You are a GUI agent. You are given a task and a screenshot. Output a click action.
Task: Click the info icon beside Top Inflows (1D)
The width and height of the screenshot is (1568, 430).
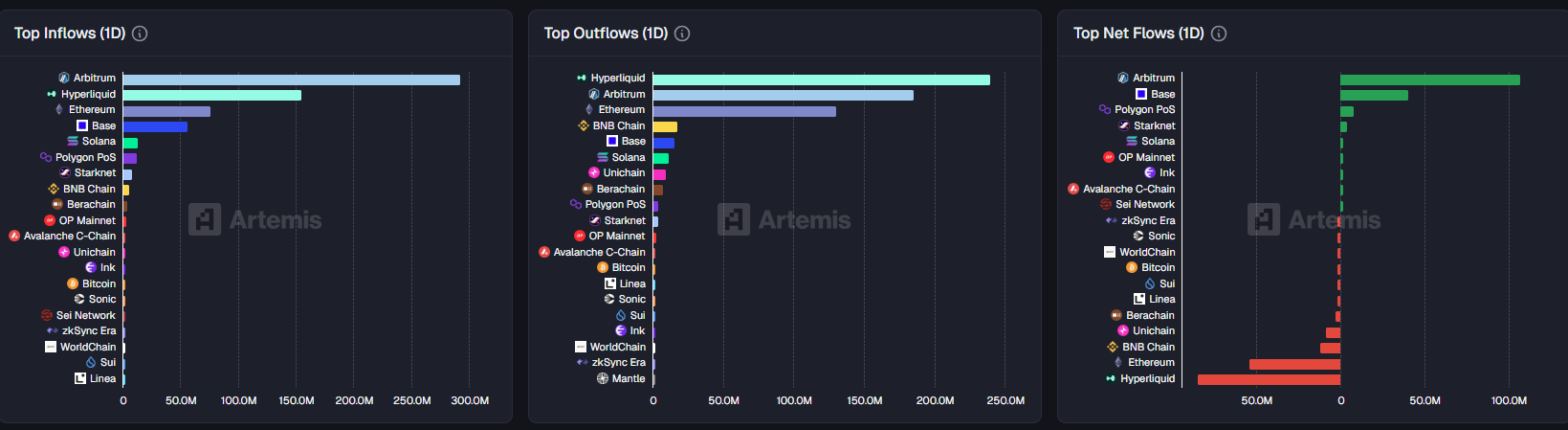[140, 34]
